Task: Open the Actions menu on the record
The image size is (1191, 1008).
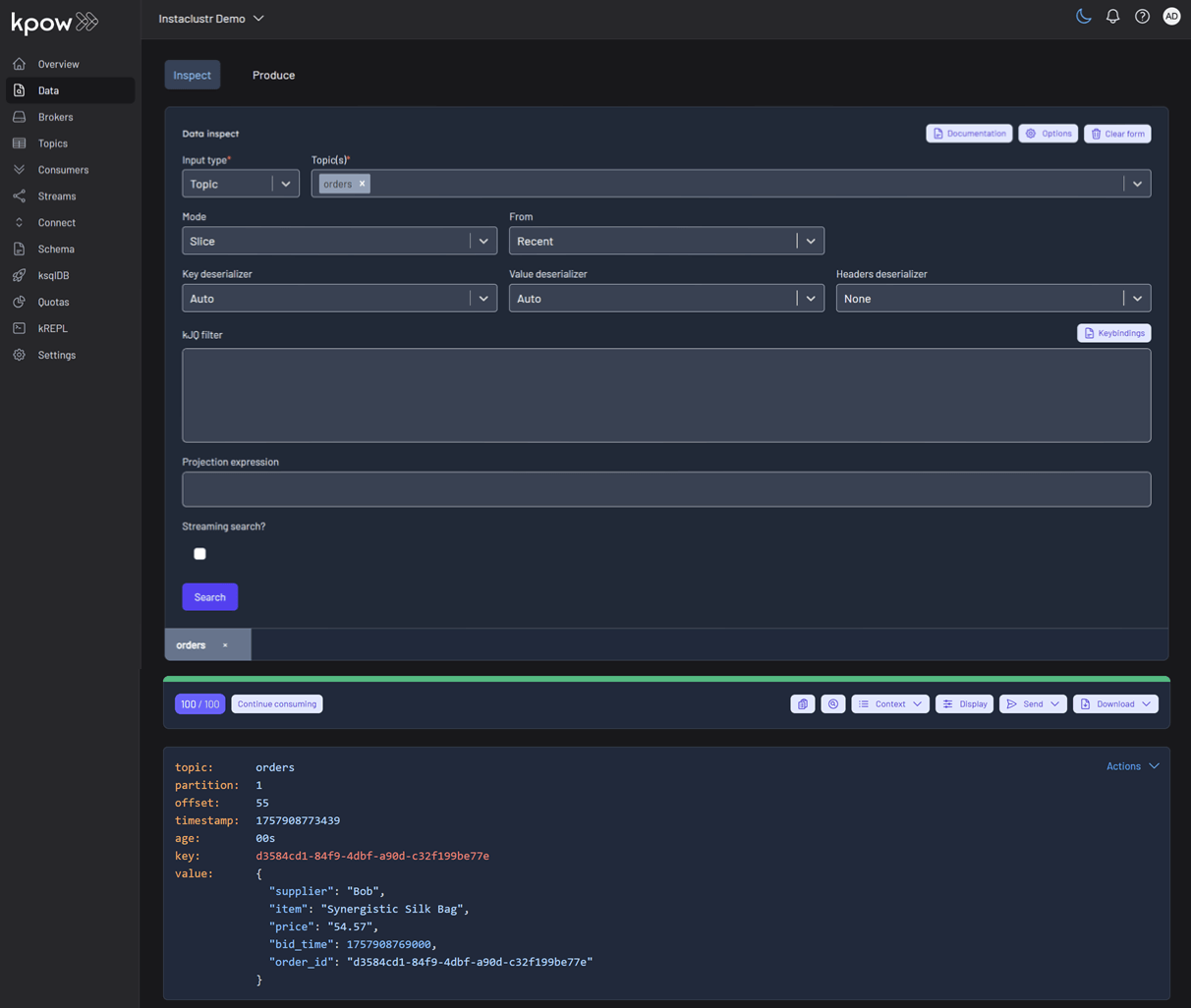Action: (1132, 766)
